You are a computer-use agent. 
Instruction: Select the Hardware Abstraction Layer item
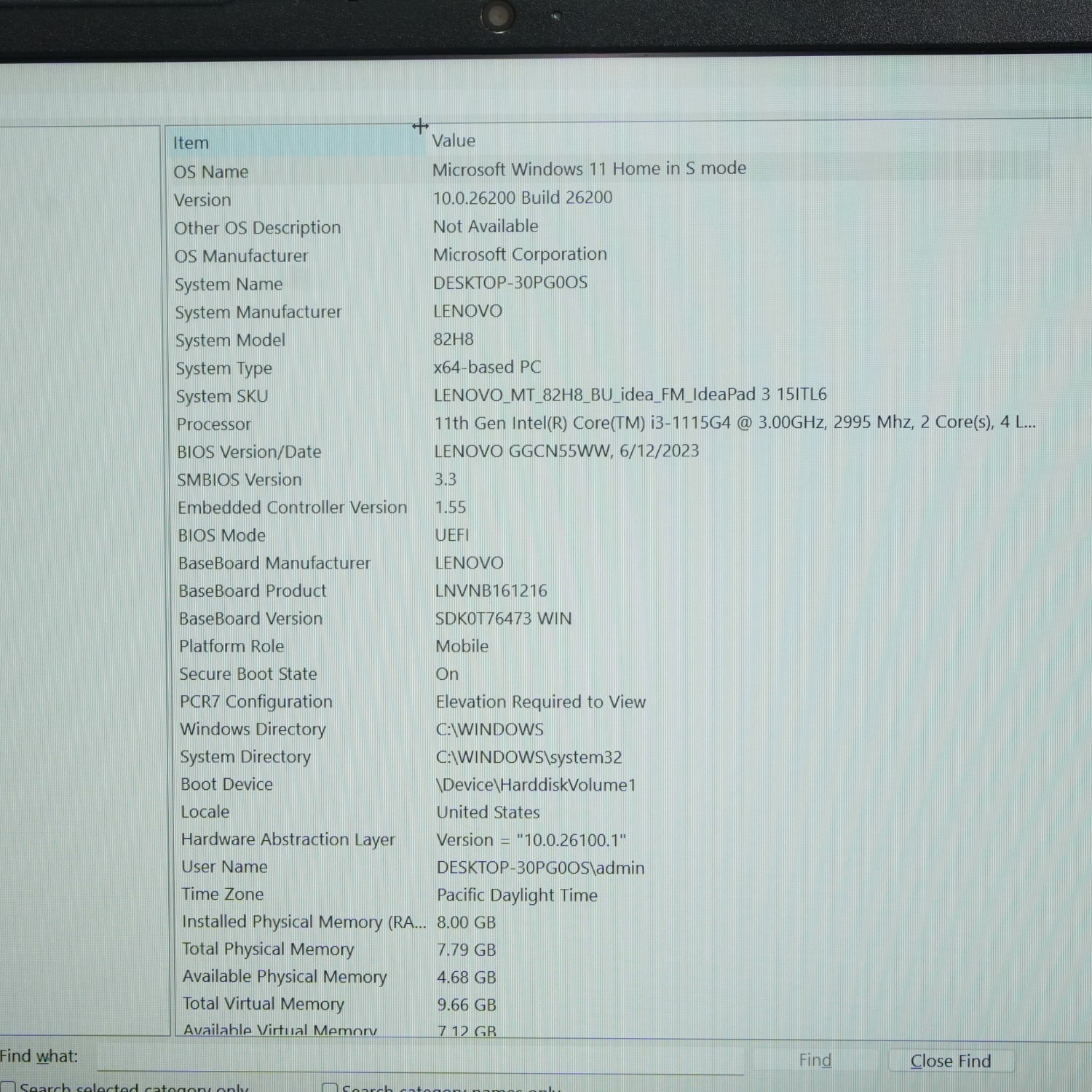tap(288, 839)
